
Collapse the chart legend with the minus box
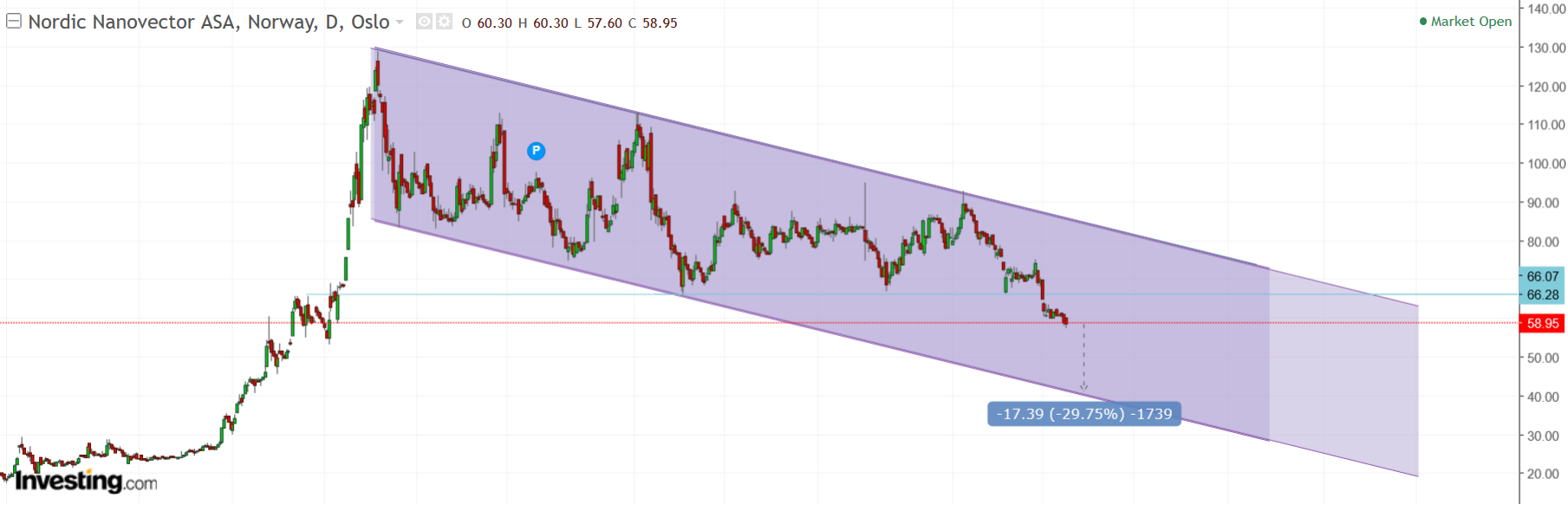point(14,21)
